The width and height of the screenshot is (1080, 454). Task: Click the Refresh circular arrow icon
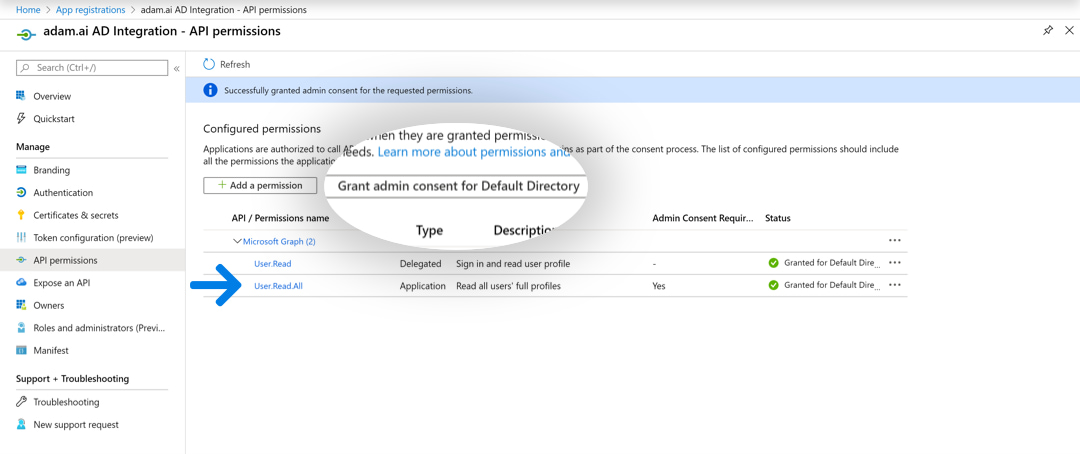point(209,64)
